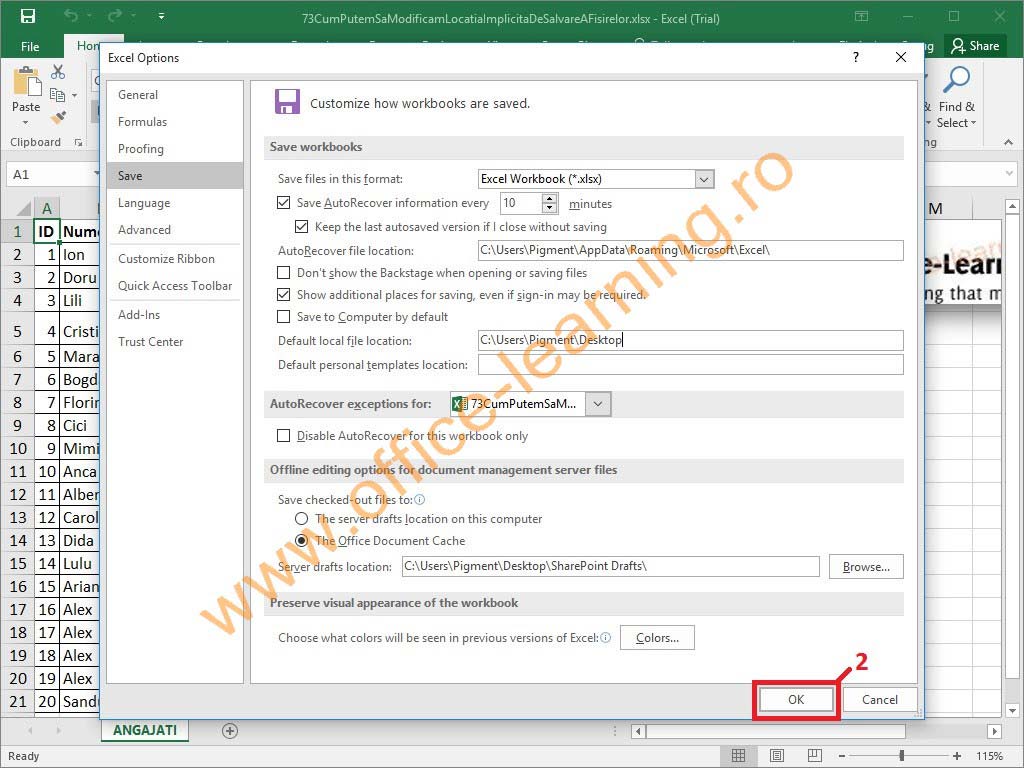Open the Advanced category in Excel Options
The height and width of the screenshot is (768, 1024).
tap(175, 230)
